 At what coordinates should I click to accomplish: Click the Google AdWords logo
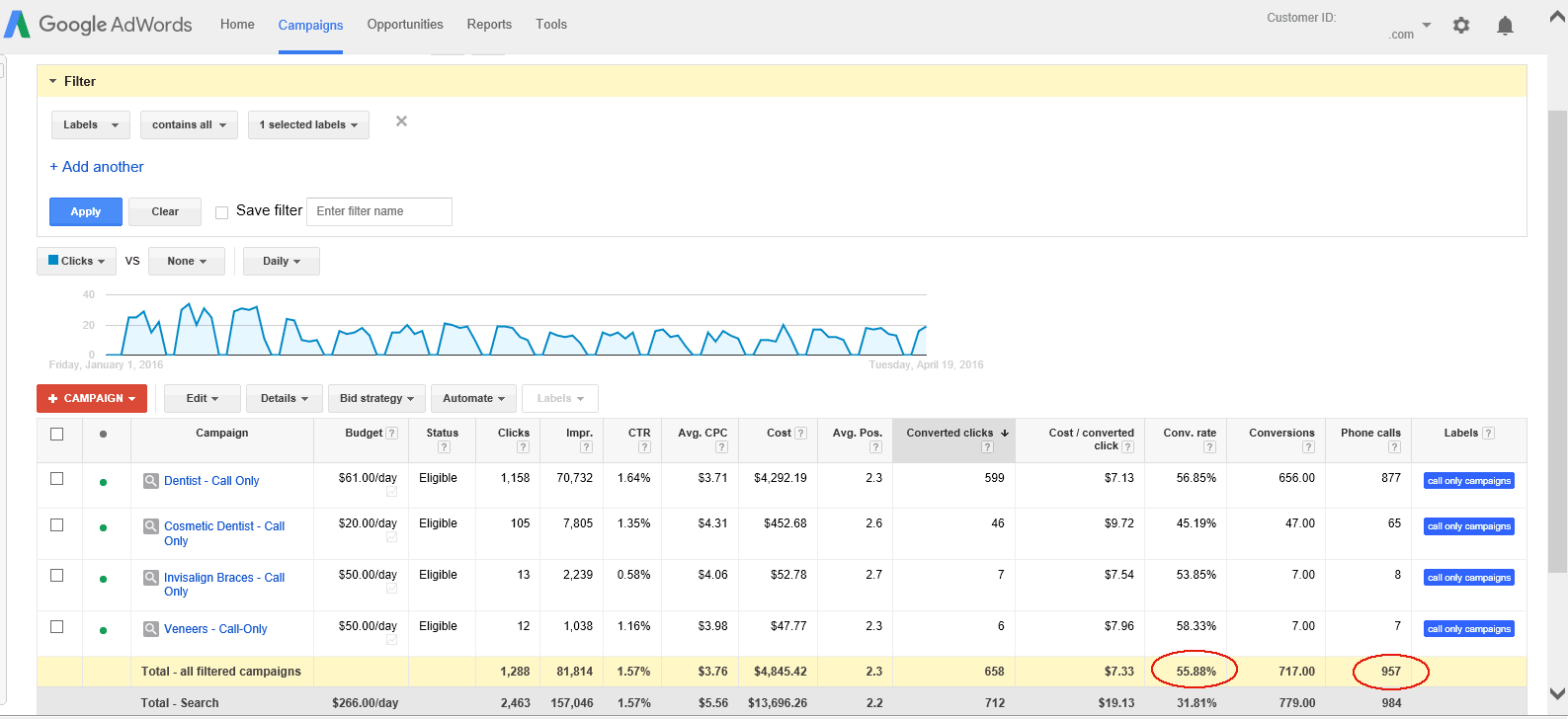(99, 25)
